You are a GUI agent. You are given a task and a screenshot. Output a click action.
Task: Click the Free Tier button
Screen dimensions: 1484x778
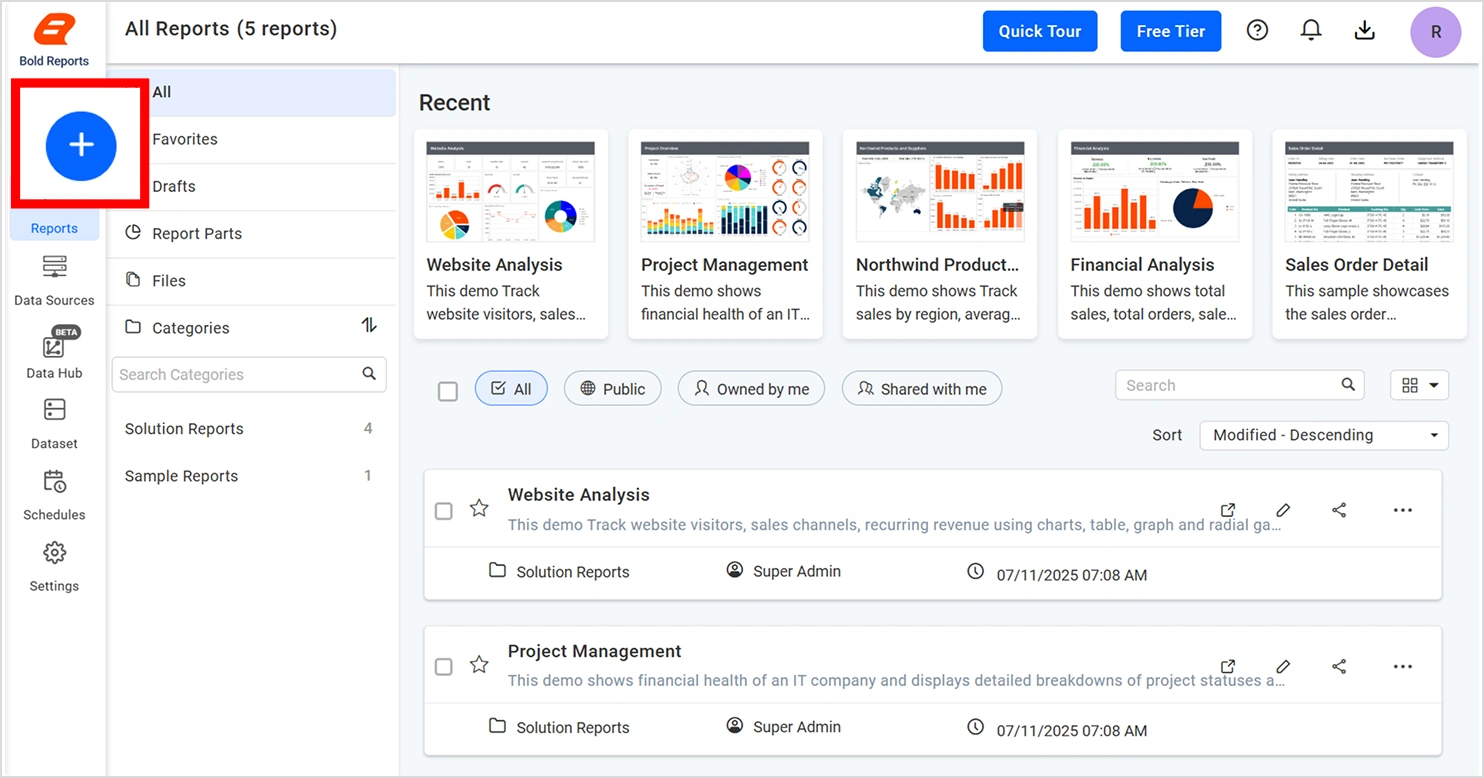[x=1171, y=31]
